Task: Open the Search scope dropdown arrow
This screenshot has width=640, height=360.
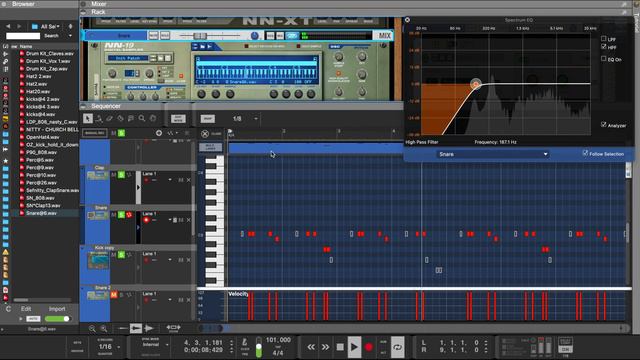Action: point(70,36)
